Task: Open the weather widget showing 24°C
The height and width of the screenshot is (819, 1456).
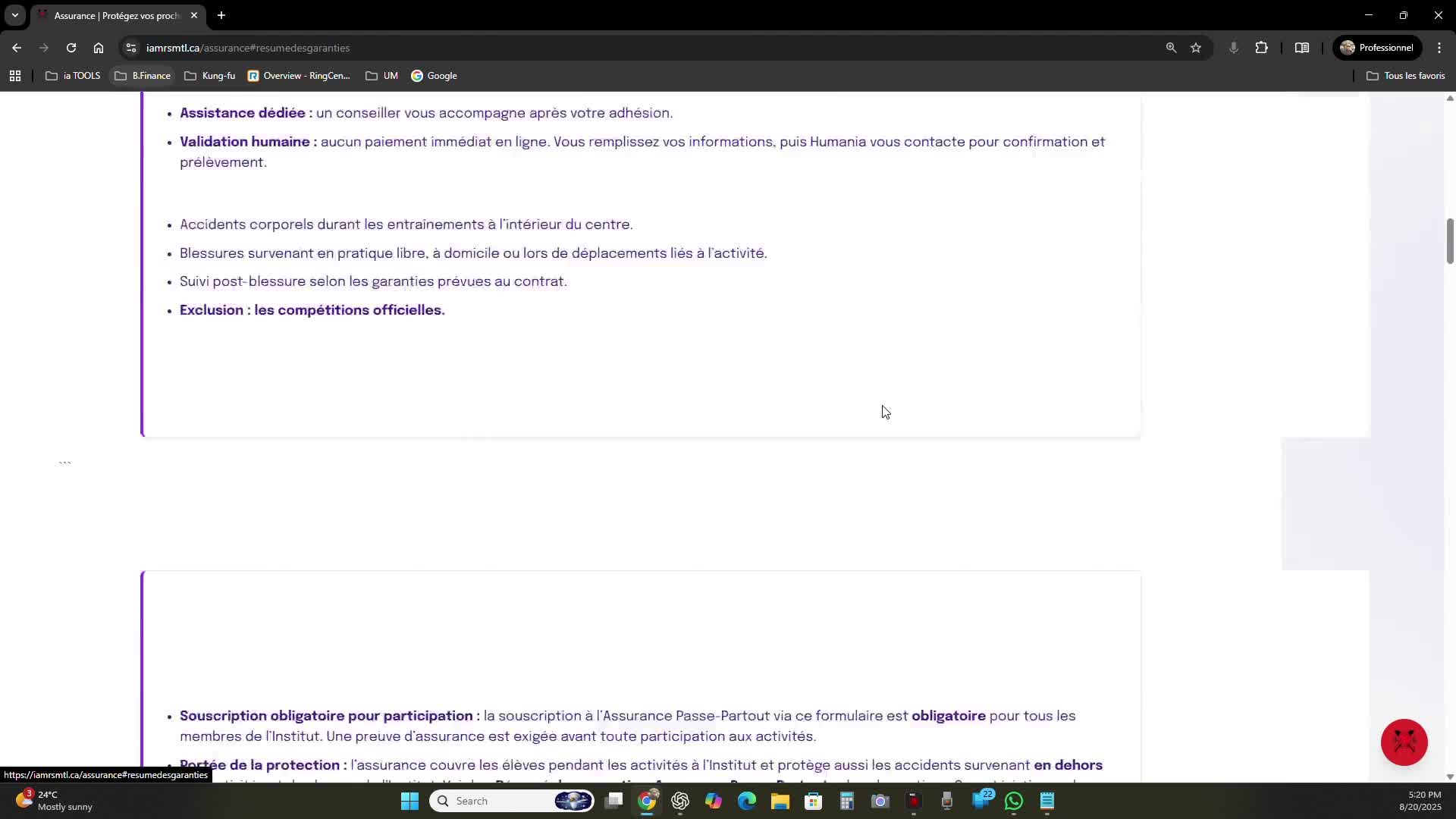Action: (55, 801)
